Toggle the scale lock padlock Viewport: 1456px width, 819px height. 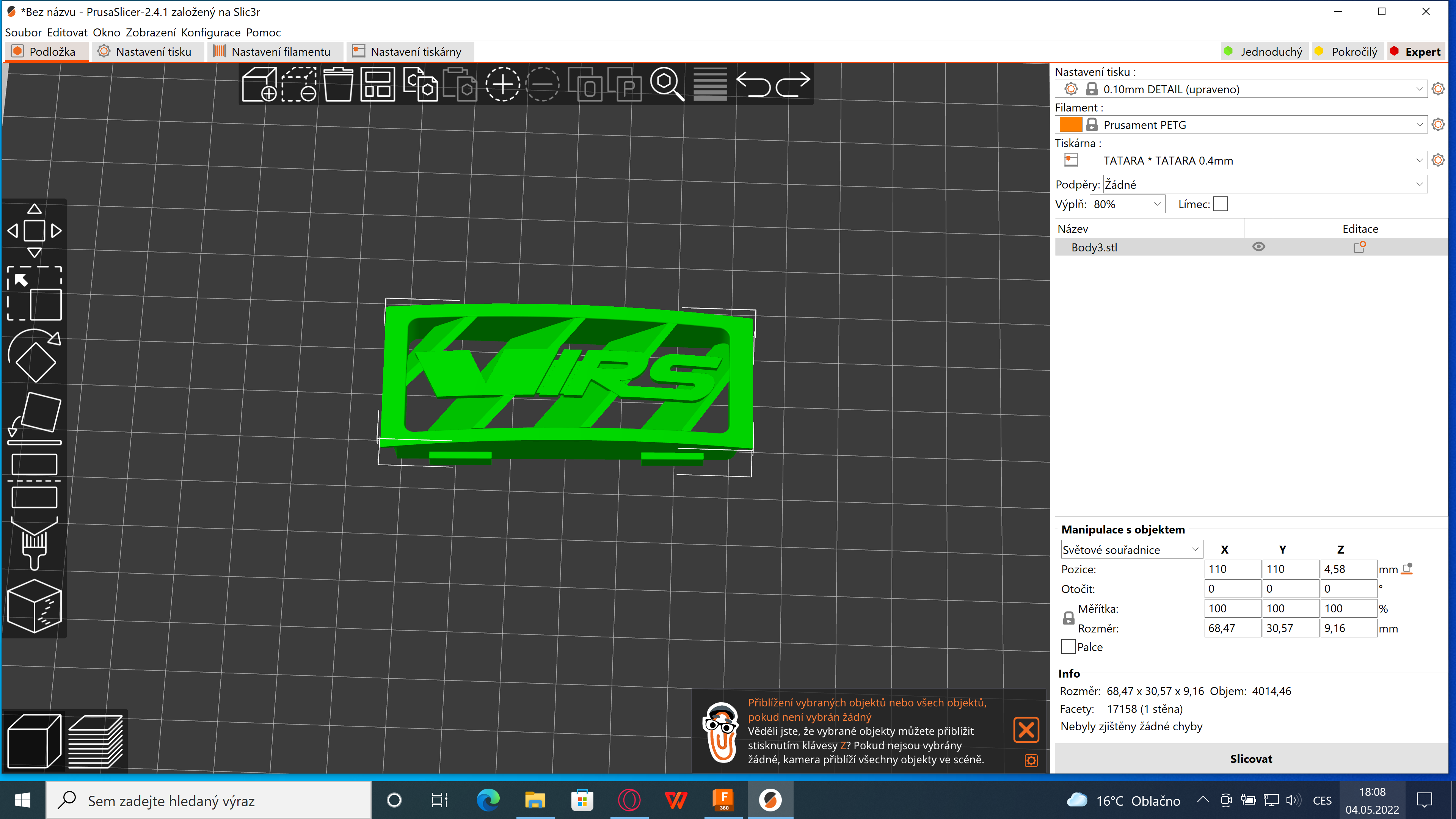1068,618
